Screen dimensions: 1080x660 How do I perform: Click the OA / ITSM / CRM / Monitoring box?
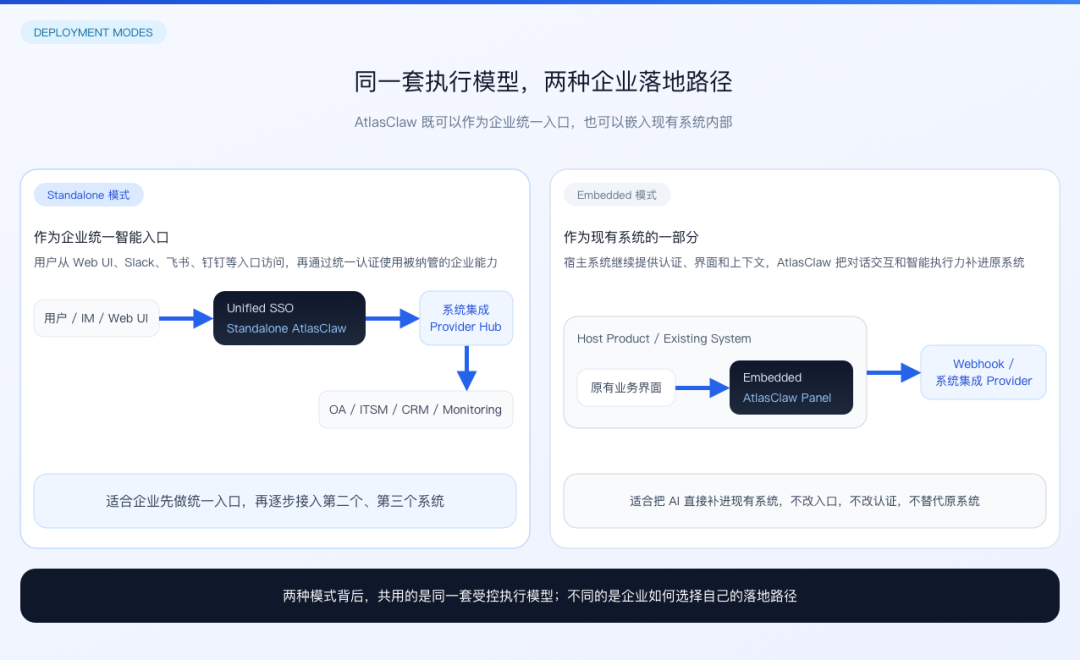415,409
